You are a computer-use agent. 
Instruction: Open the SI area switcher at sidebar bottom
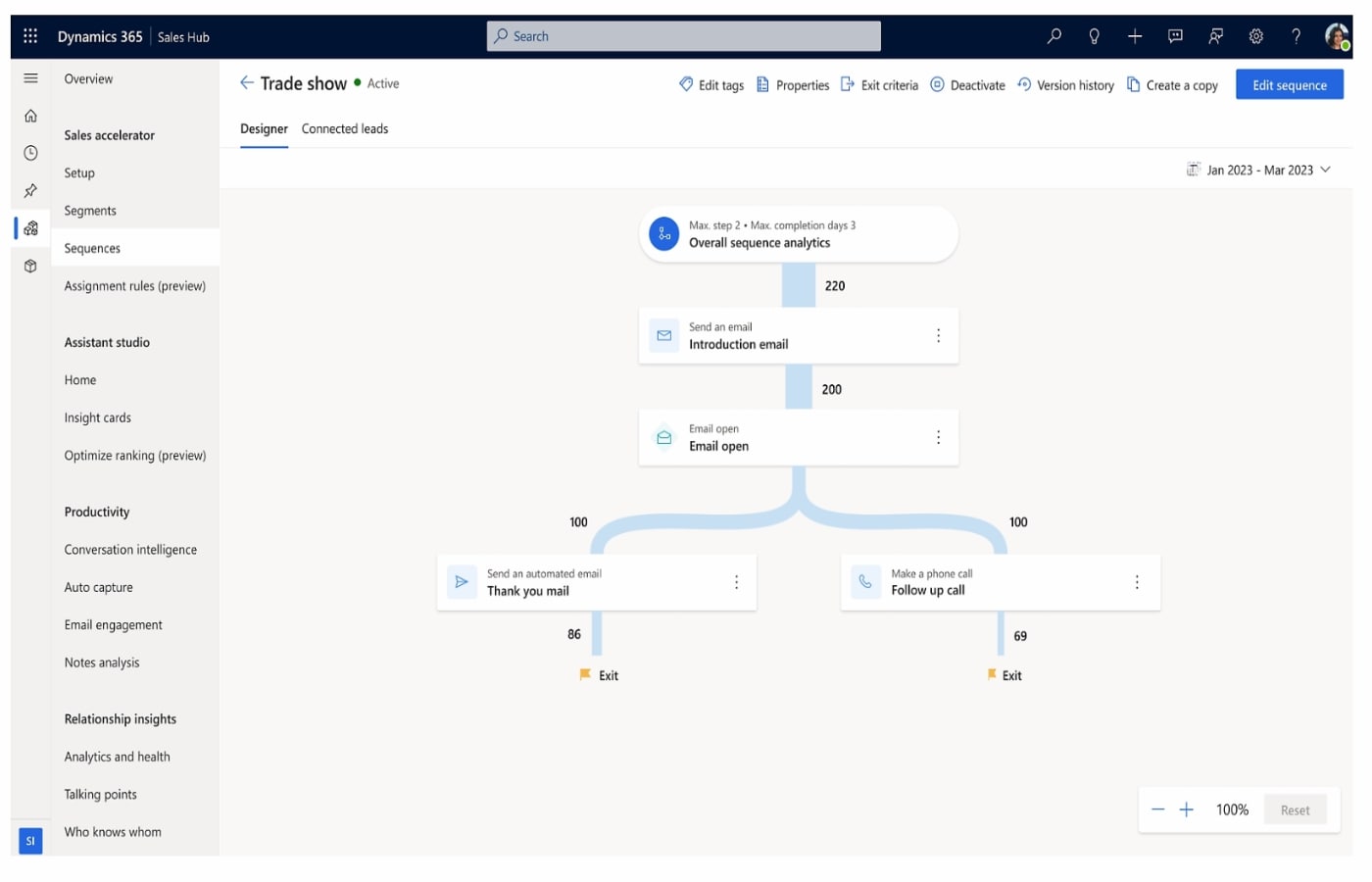click(30, 841)
